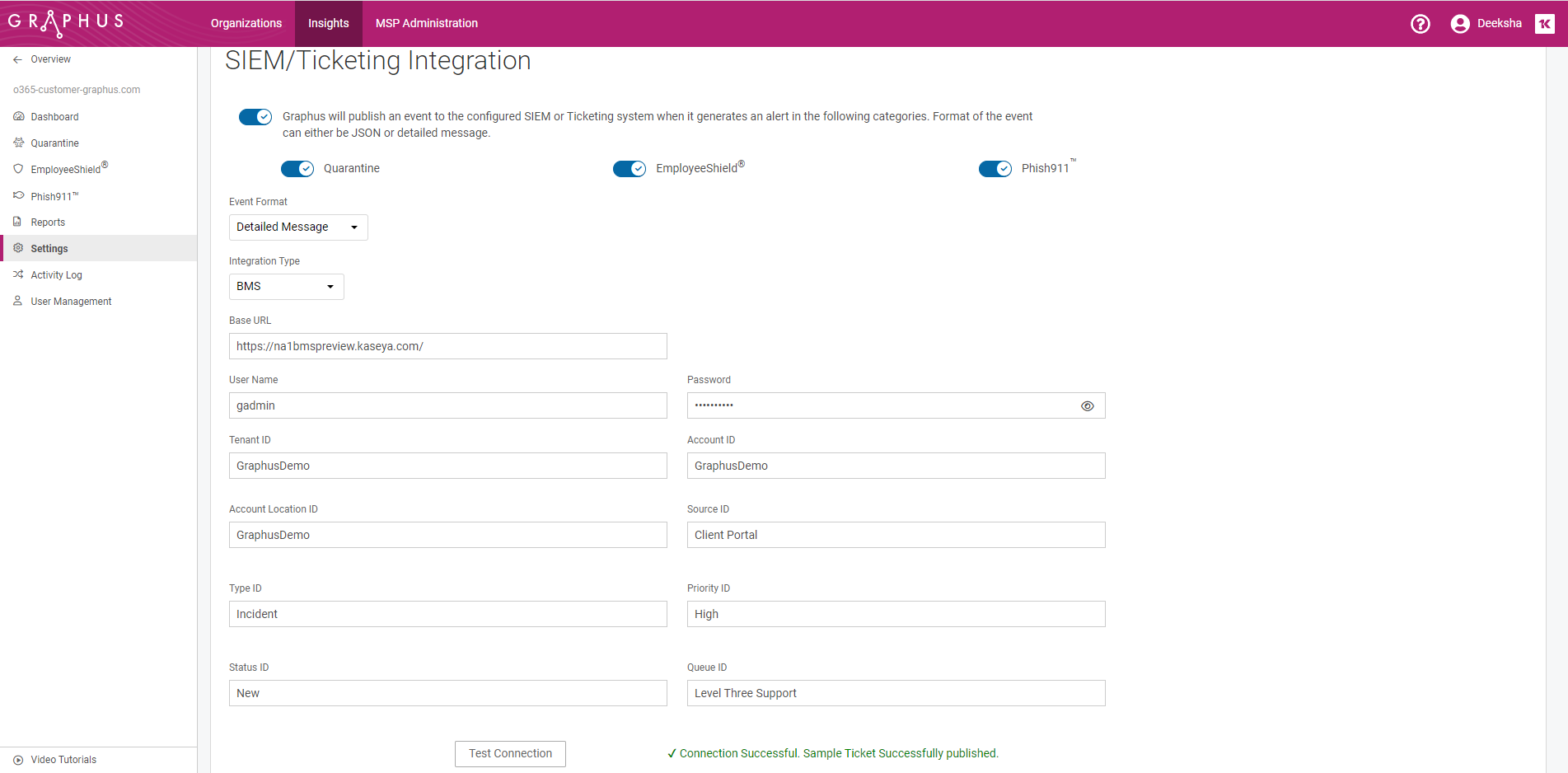Expand the Integration Type BMS dropdown
This screenshot has width=1568, height=773.
pyautogui.click(x=286, y=286)
